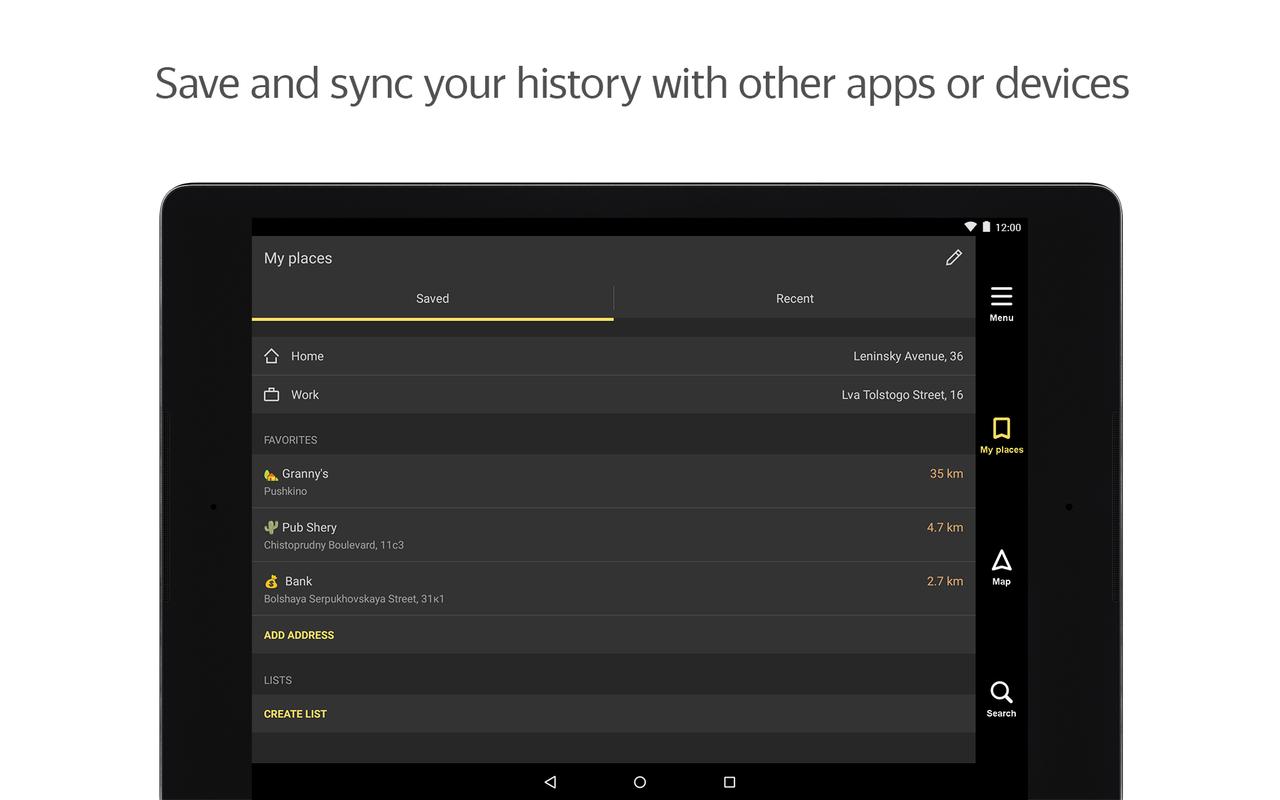Screen dimensions: 1280x800
Task: Open the Bank favorite name
Action: [299, 581]
